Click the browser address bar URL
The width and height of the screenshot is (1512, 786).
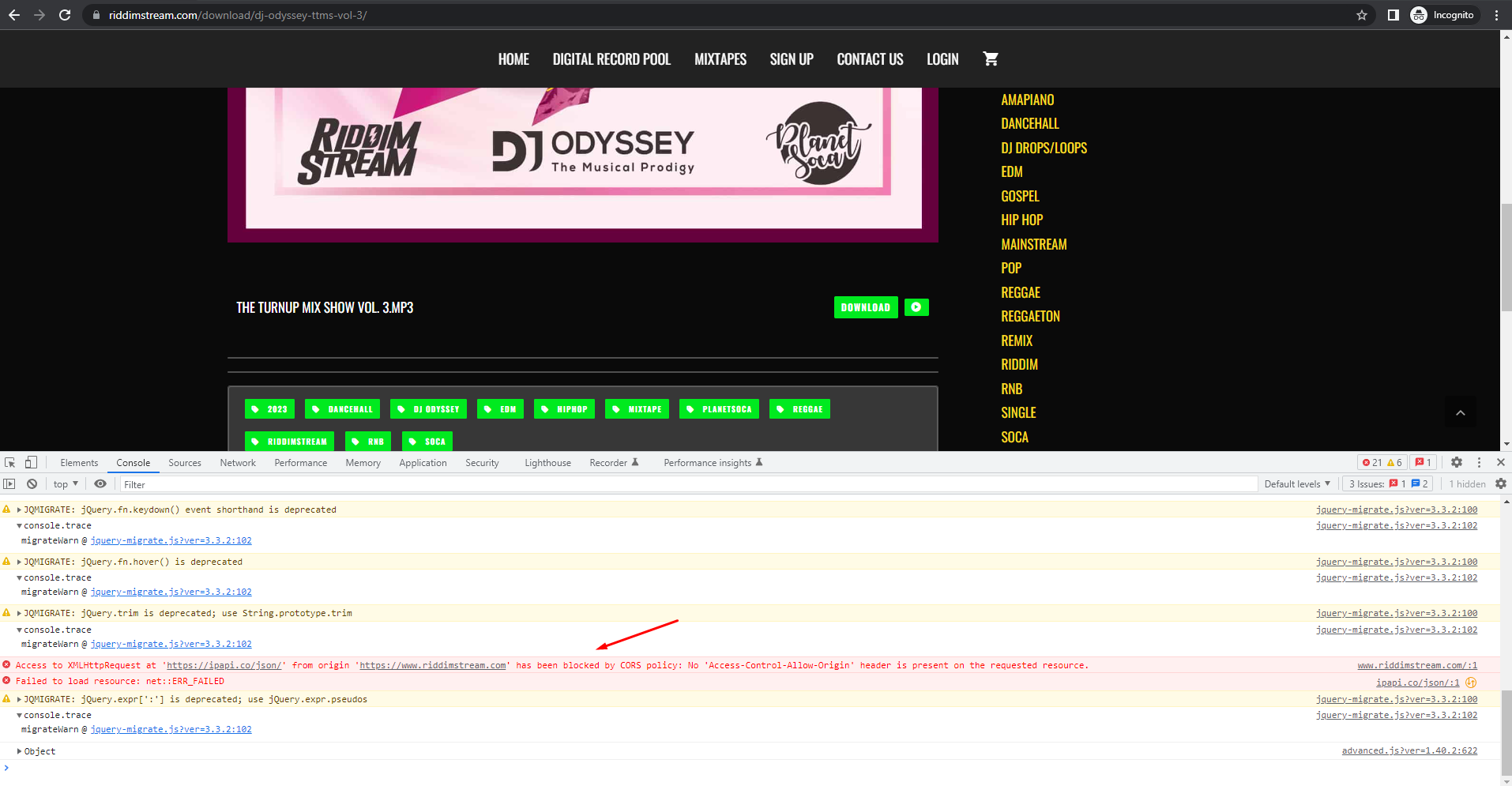pyautogui.click(x=238, y=15)
